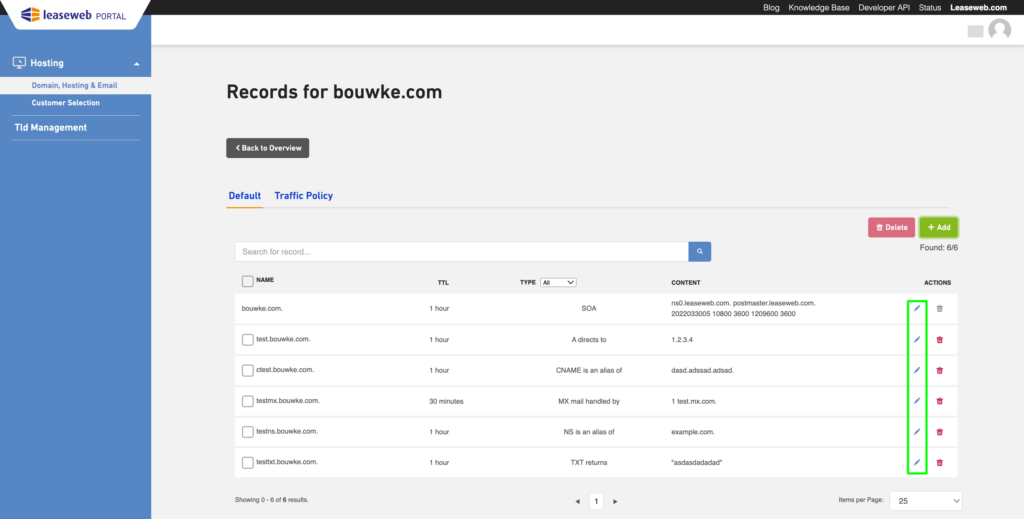This screenshot has width=1024, height=519.
Task: Click the content cell dasd.adssad.adsad.
Action: click(x=703, y=370)
